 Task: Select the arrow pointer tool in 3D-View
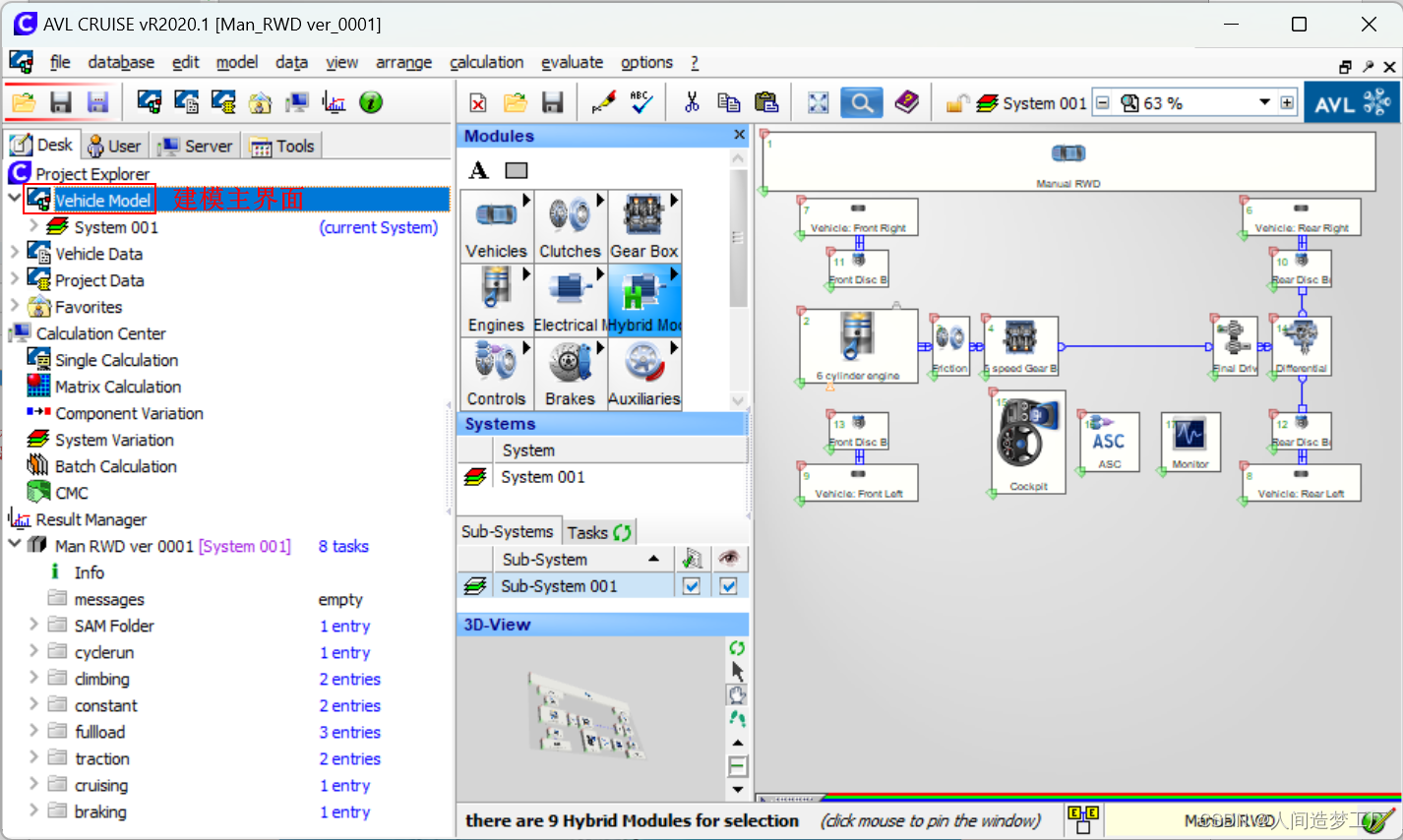pyautogui.click(x=737, y=671)
